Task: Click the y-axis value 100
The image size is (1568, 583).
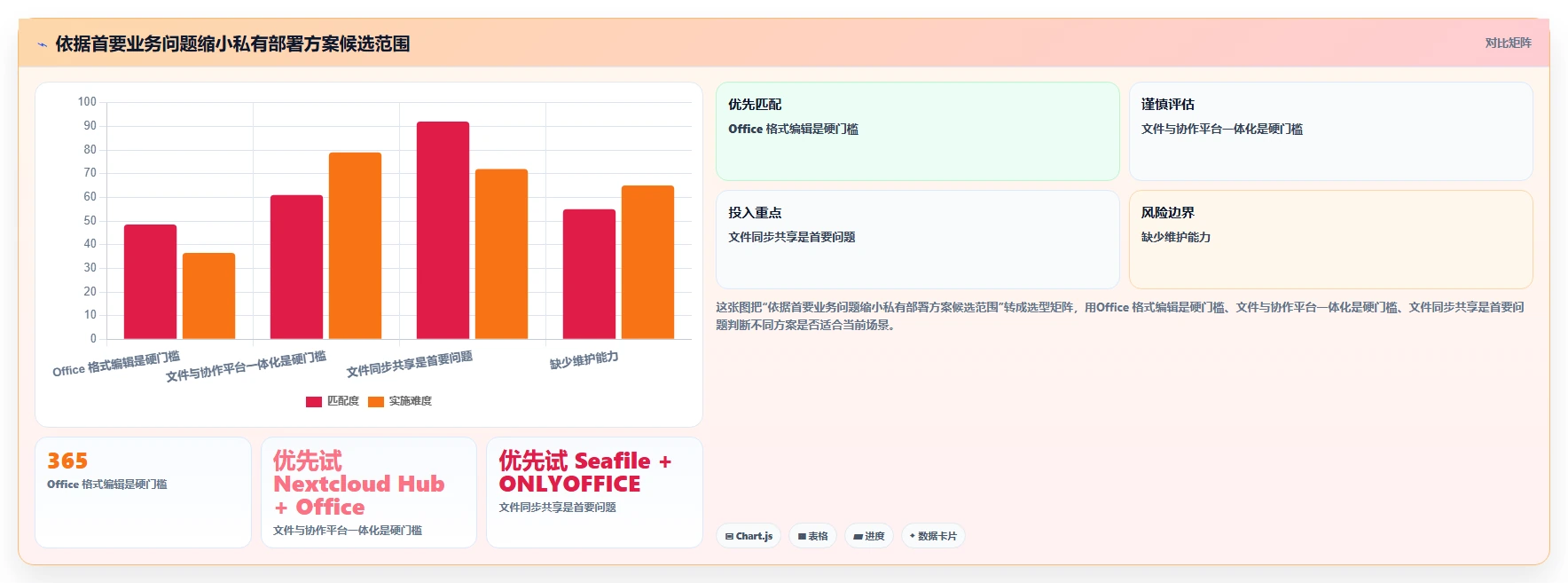Action: pos(87,102)
